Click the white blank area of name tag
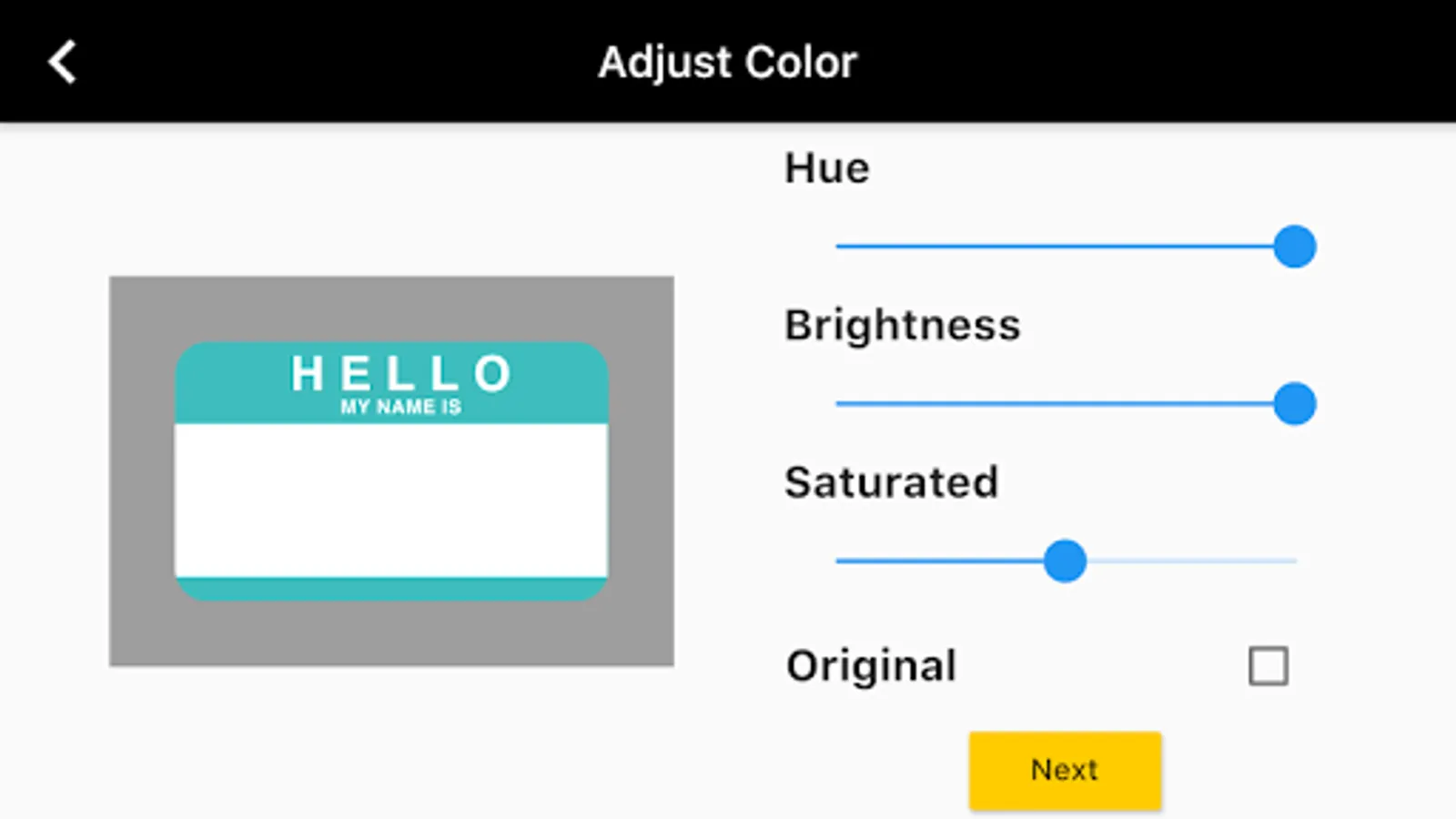1456x819 pixels. (391, 500)
